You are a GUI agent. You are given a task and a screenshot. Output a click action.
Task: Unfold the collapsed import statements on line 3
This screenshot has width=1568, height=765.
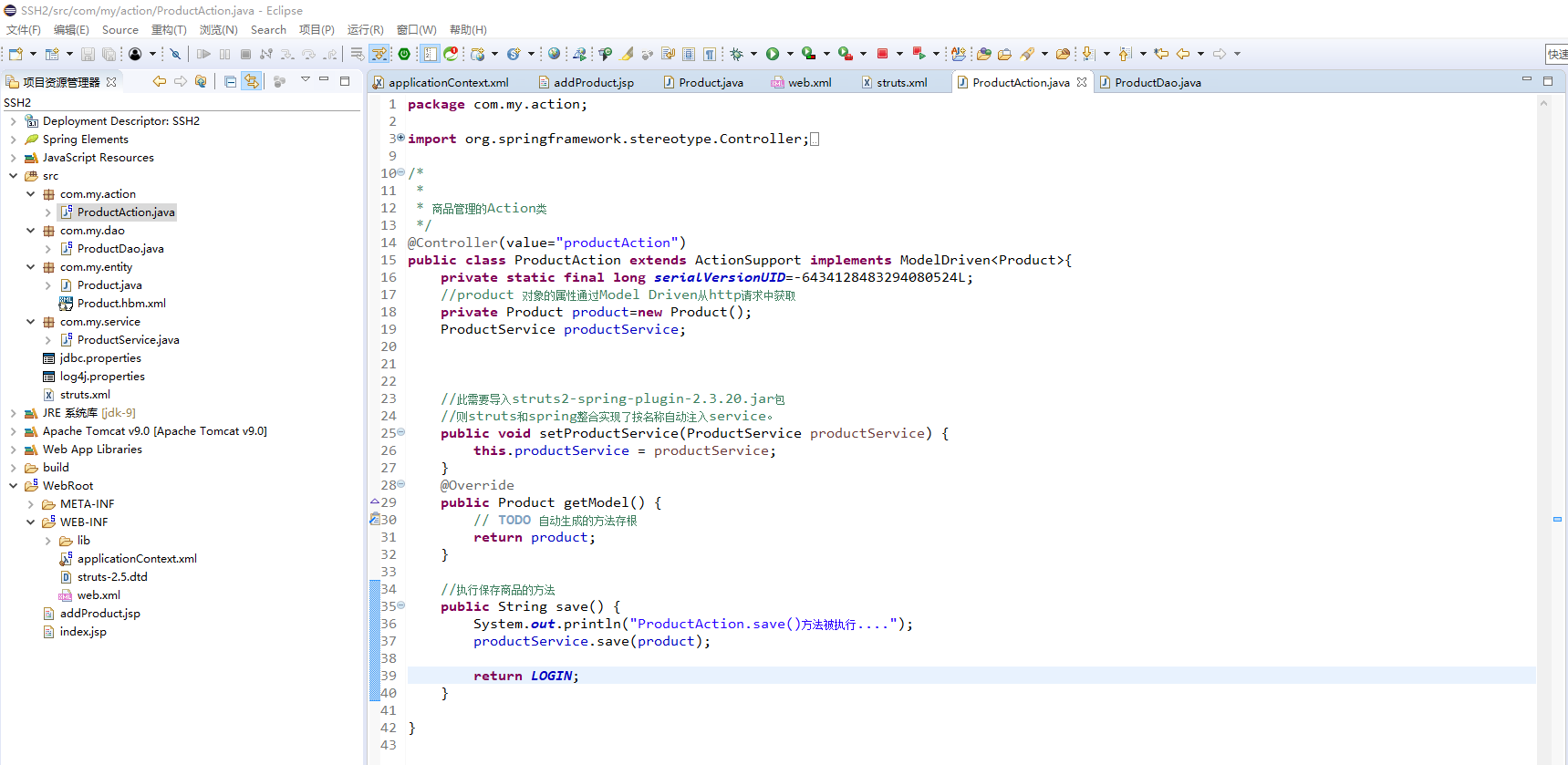pos(400,138)
